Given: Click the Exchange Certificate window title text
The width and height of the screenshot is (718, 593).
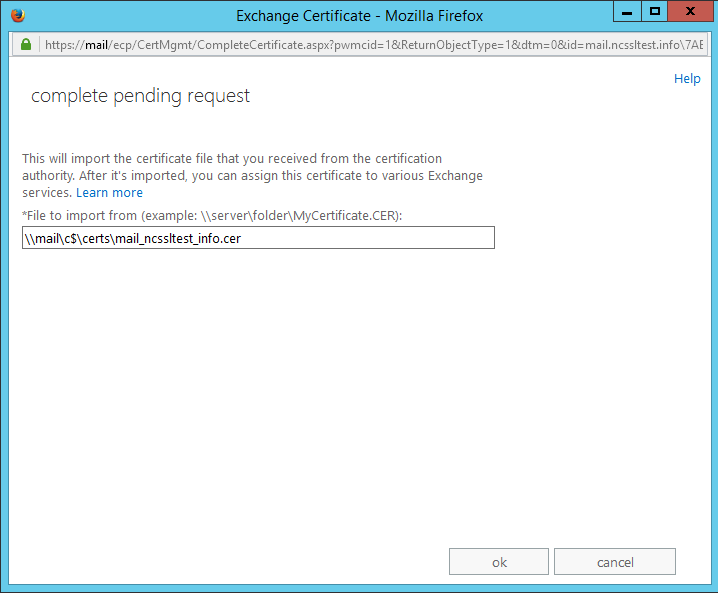Looking at the screenshot, I should pos(359,16).
